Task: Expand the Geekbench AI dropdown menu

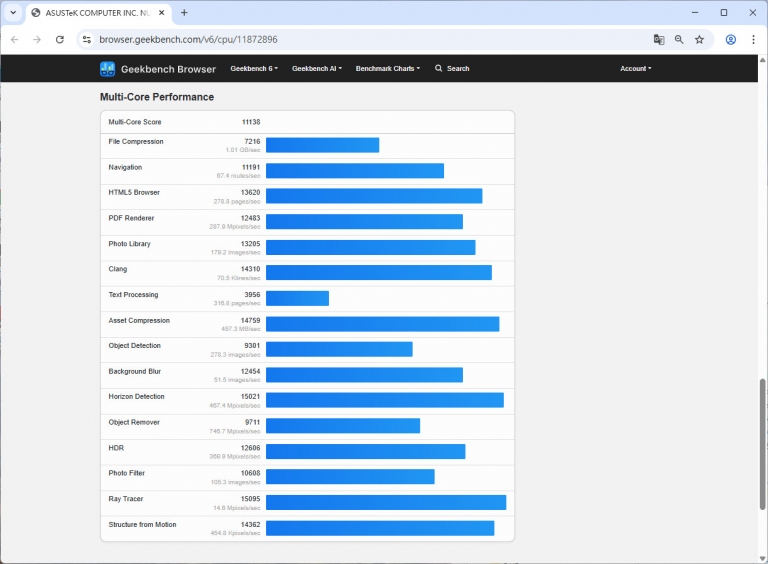Action: [317, 69]
